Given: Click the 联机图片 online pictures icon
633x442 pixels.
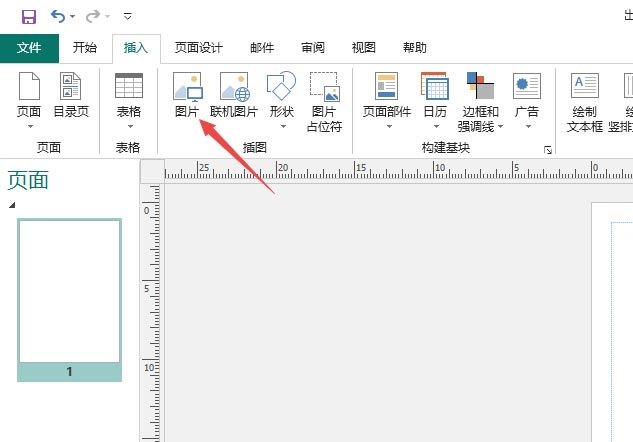Looking at the screenshot, I should (x=234, y=86).
